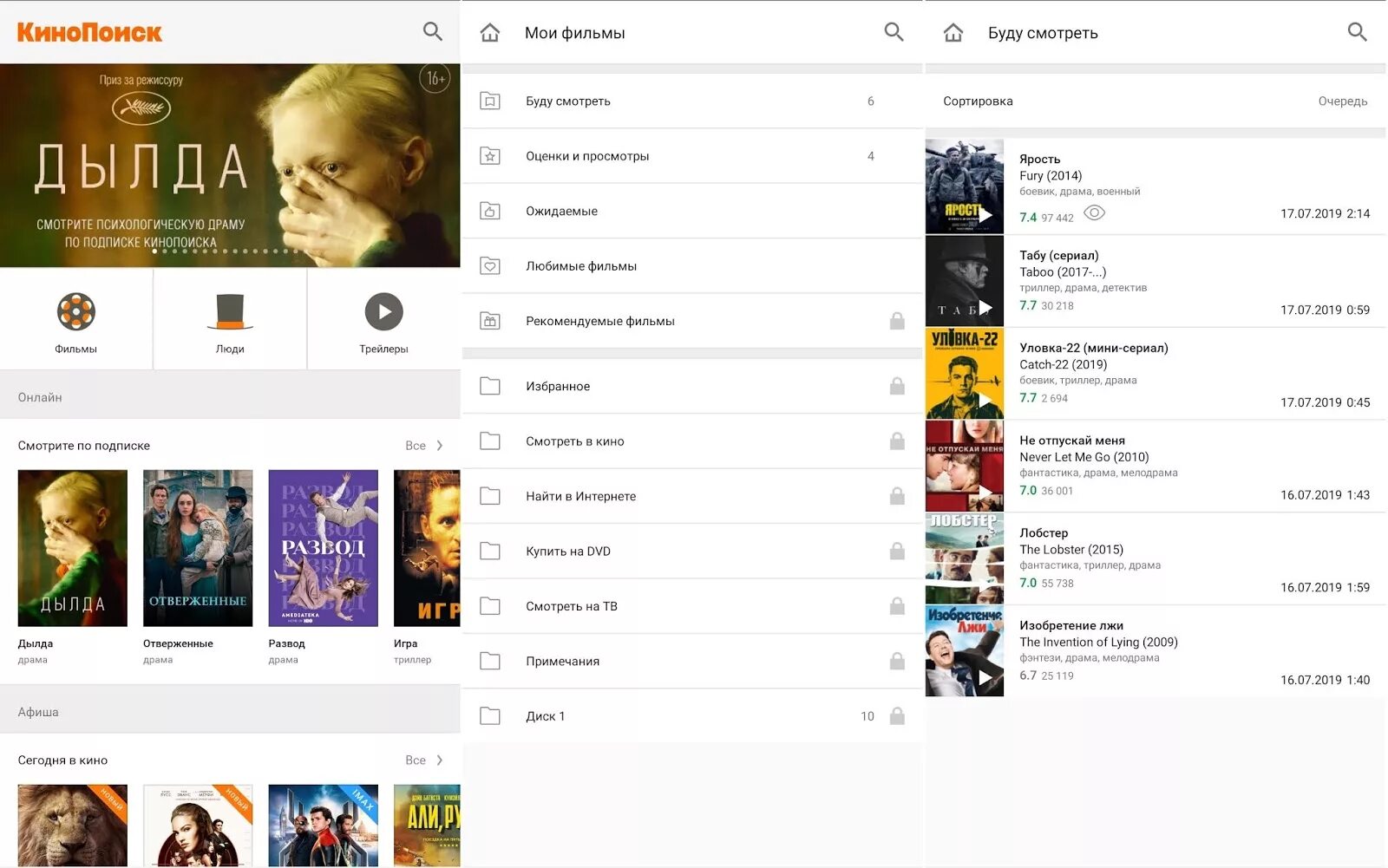Click lock icon on Смотреть в кино row

pyautogui.click(x=897, y=441)
